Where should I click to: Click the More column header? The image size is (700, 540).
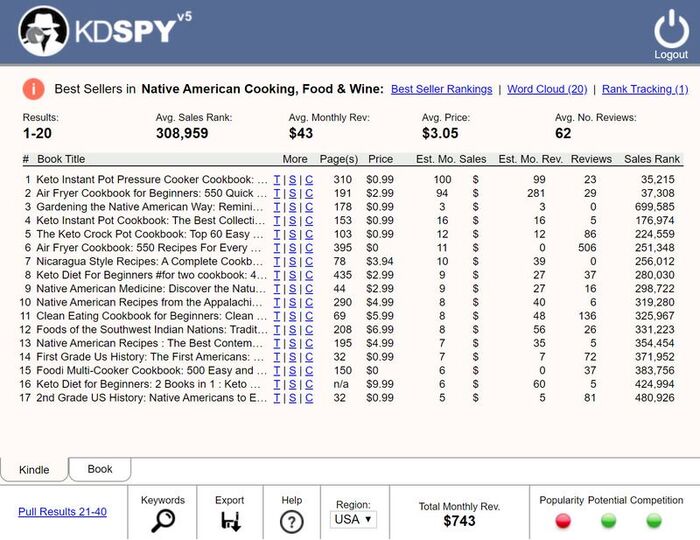click(295, 159)
